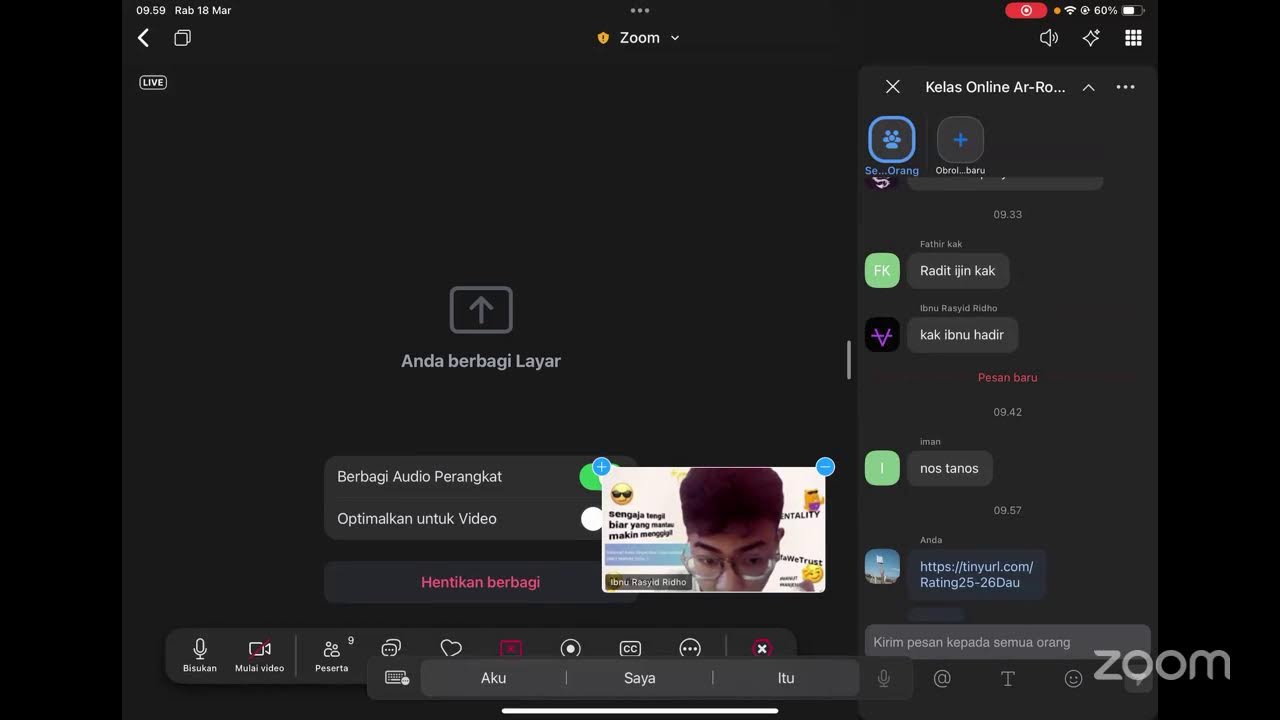This screenshot has width=1280, height=720.
Task: Stop sharing with Hentikan berbagi
Action: coord(481,582)
